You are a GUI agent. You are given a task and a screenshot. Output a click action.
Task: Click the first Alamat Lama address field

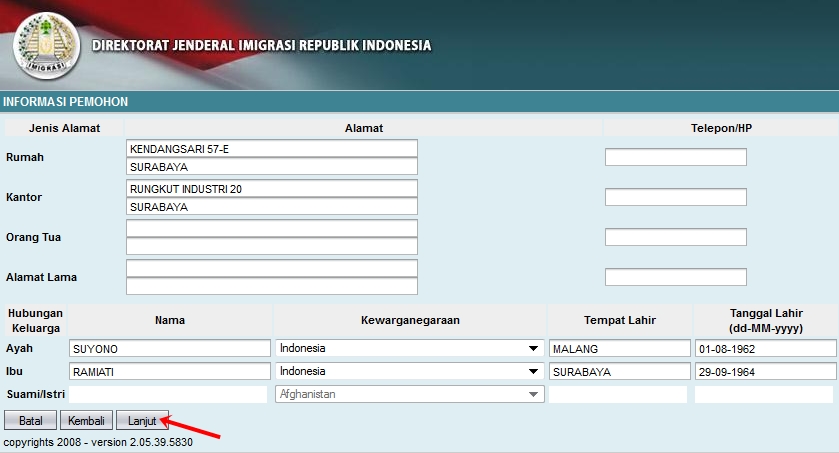pos(272,268)
